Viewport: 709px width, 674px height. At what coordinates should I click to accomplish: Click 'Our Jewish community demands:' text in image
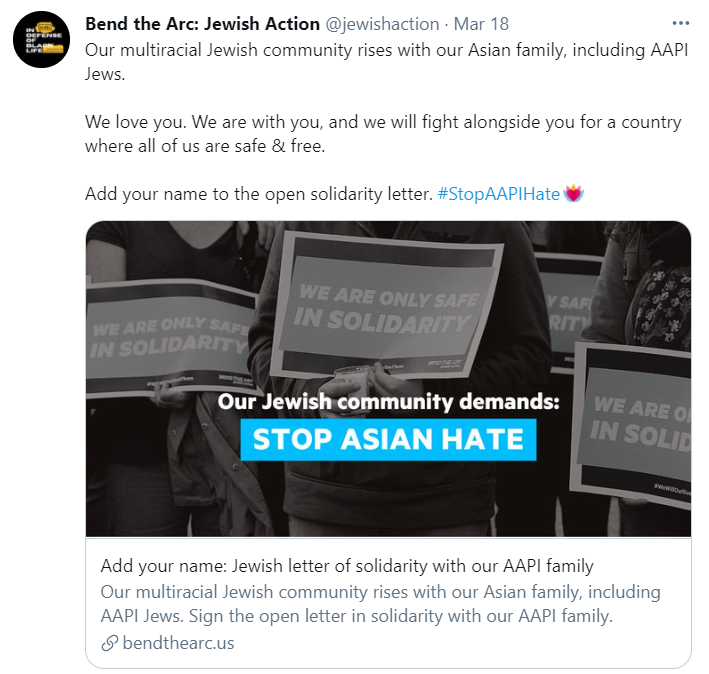[388, 401]
